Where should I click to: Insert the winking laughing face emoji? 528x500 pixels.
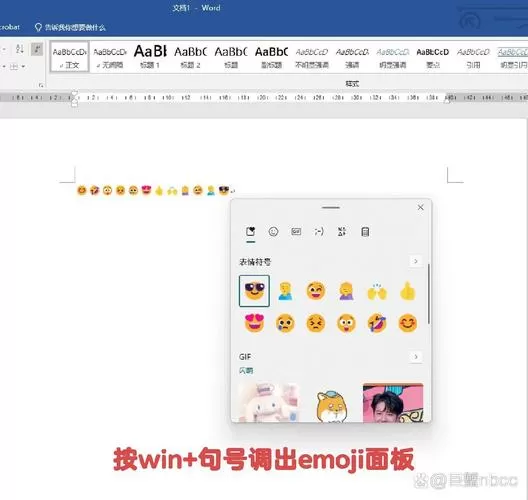tap(316, 291)
